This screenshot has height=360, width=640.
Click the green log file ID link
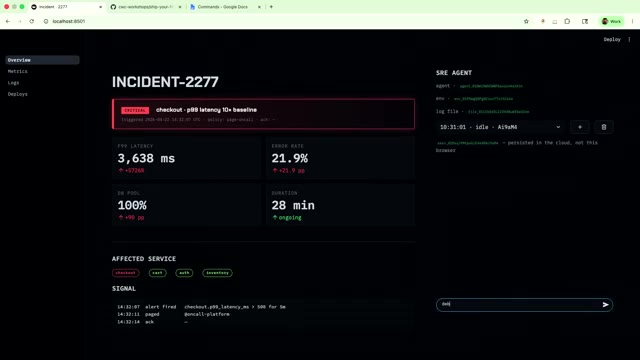pos(498,111)
